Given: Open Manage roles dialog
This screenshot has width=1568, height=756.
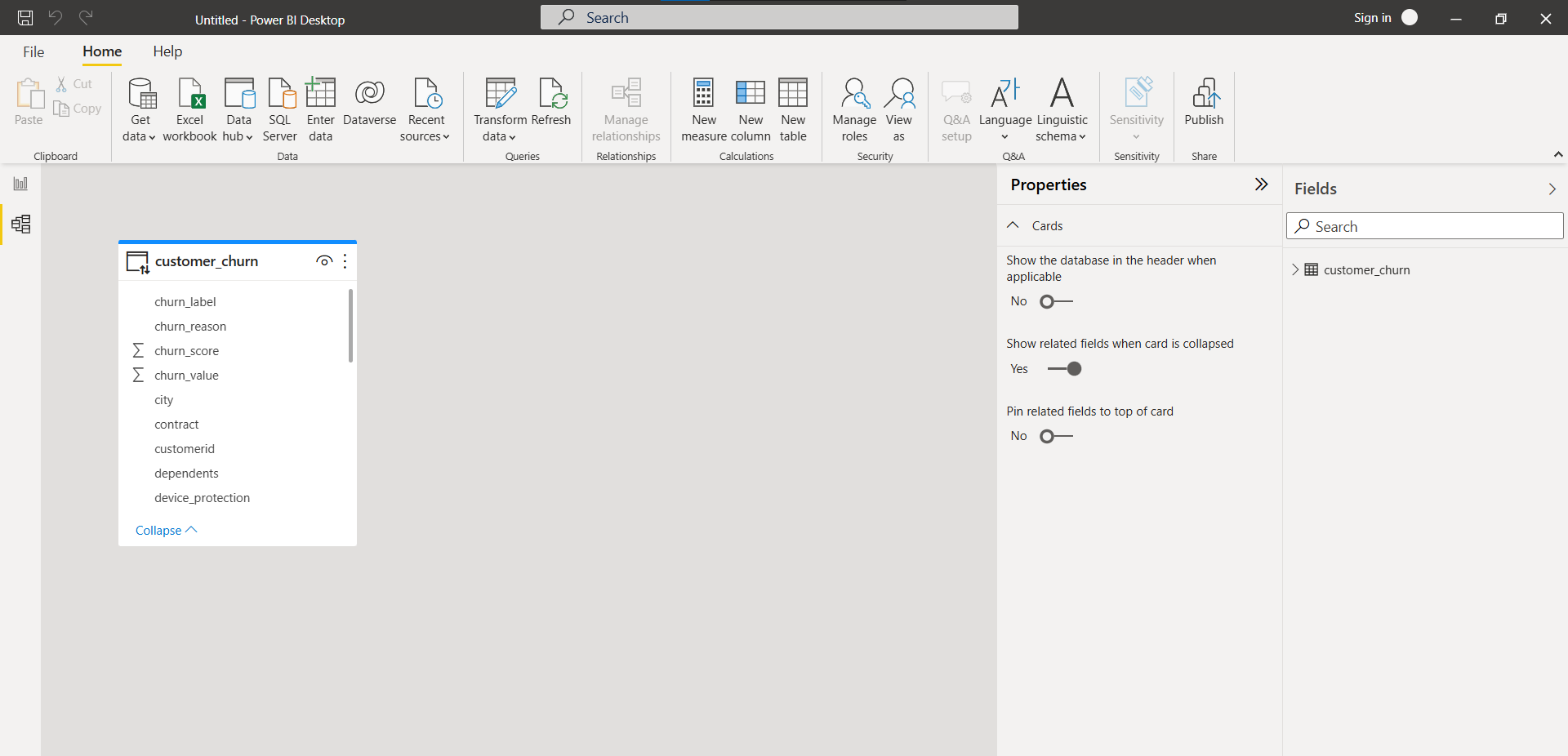Looking at the screenshot, I should coord(854,110).
